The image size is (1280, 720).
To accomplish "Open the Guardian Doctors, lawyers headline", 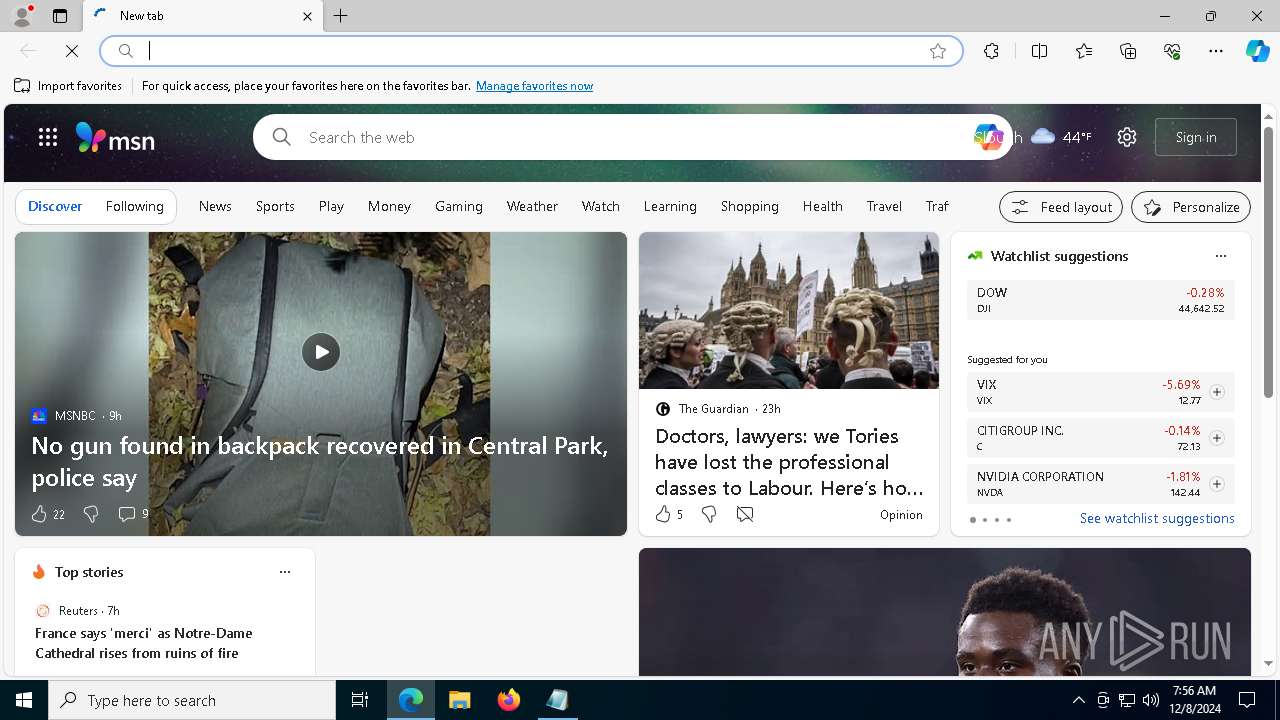I will pos(789,462).
